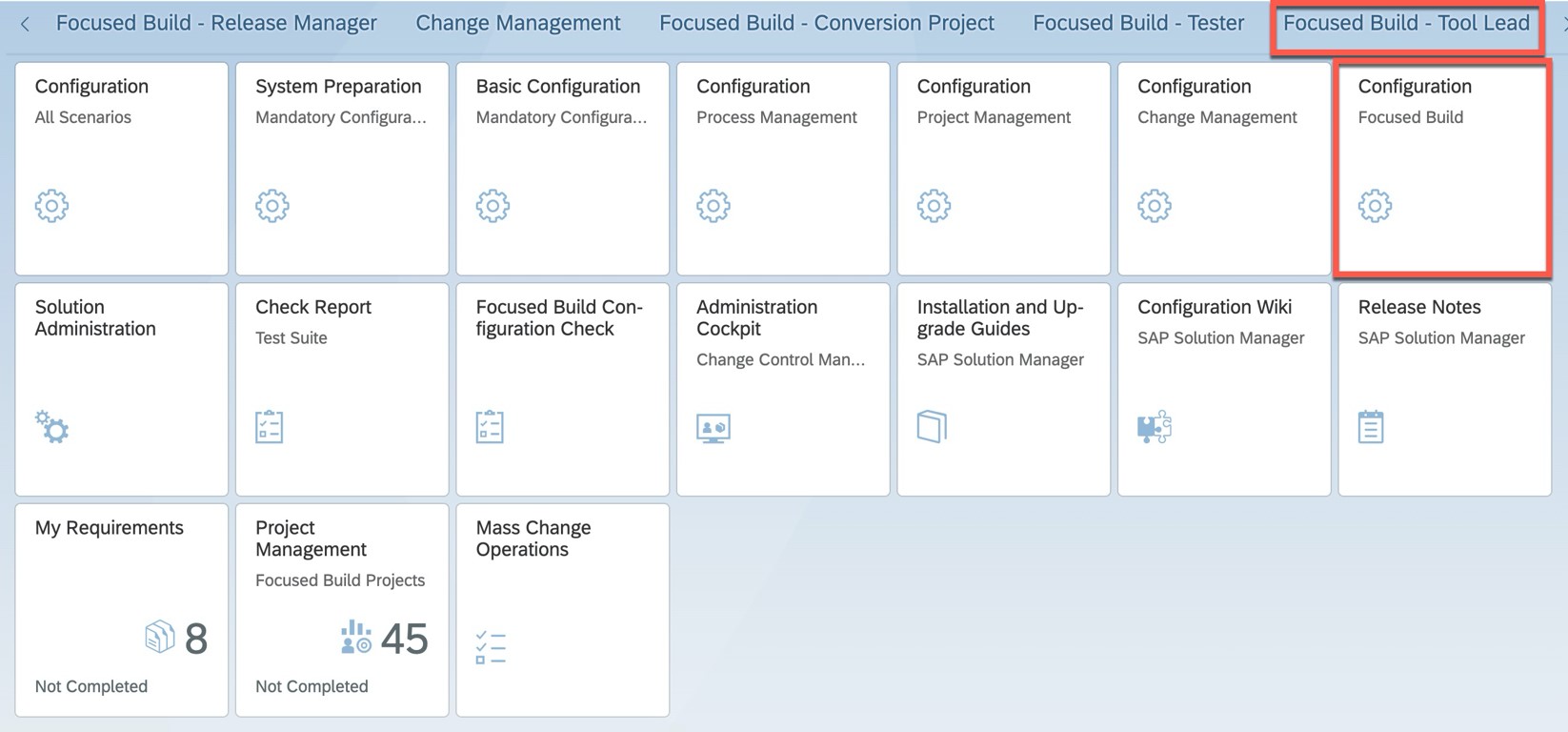Open Configuration Change Management tile subtitle

point(1216,117)
